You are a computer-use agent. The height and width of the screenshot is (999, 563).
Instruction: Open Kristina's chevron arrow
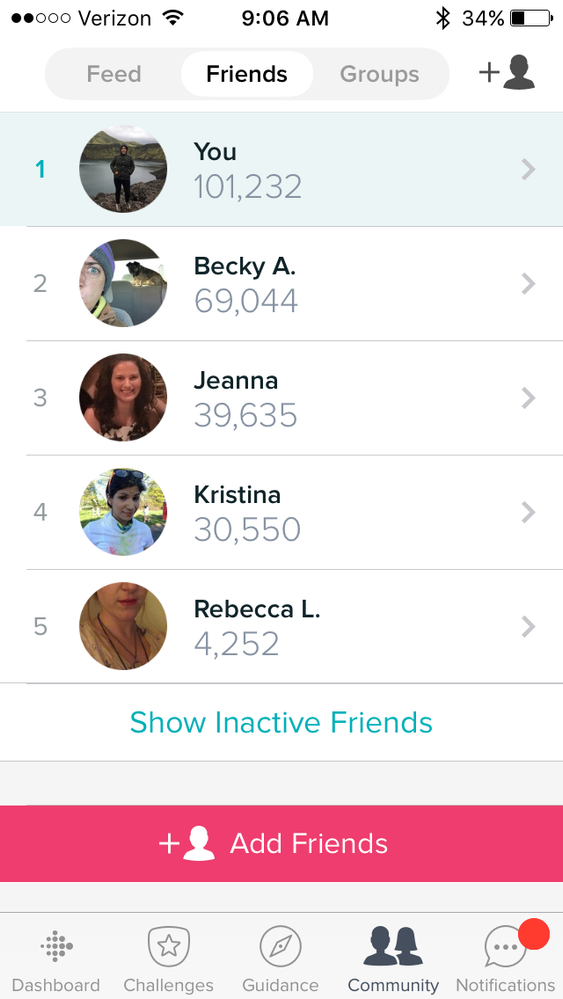[529, 512]
